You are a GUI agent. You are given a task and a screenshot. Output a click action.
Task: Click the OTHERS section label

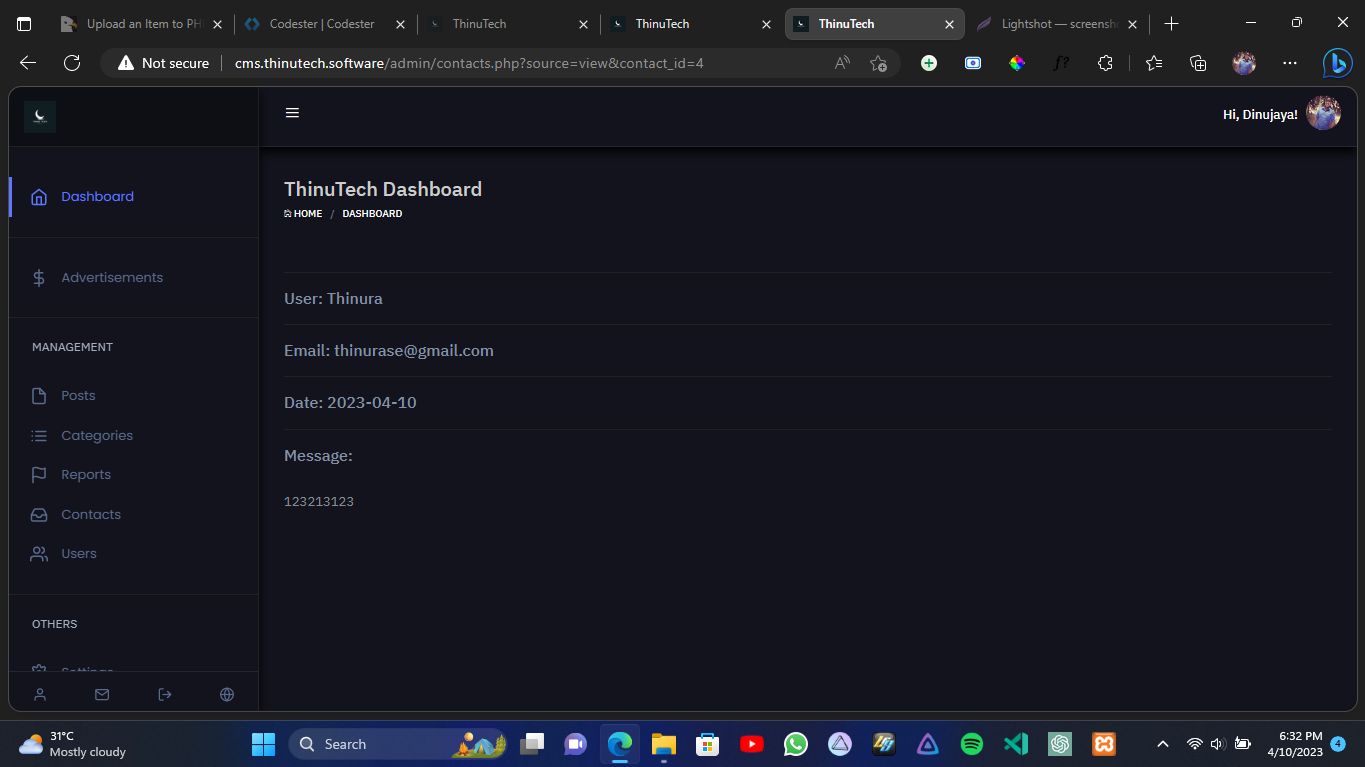54,624
